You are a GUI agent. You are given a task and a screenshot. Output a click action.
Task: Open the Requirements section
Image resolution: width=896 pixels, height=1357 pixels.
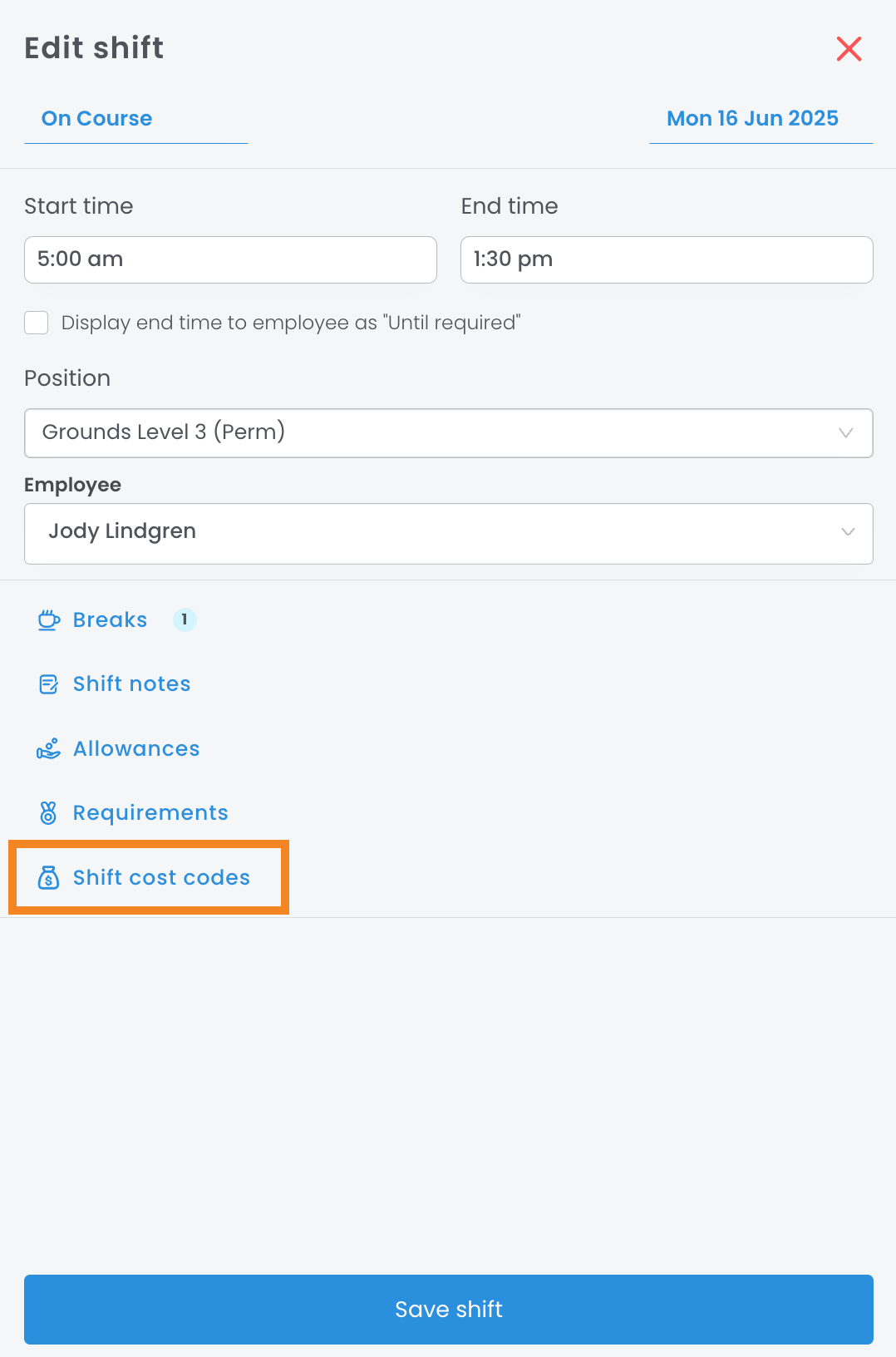150,813
